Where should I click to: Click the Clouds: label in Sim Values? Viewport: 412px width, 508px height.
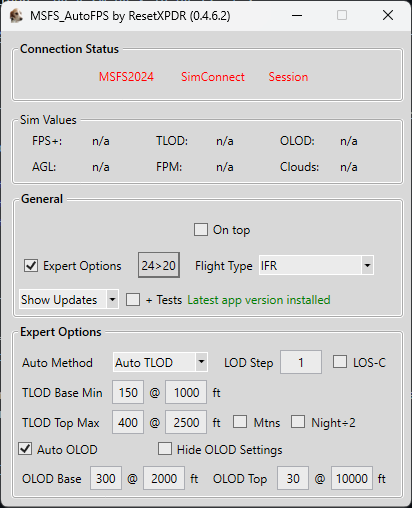point(299,167)
